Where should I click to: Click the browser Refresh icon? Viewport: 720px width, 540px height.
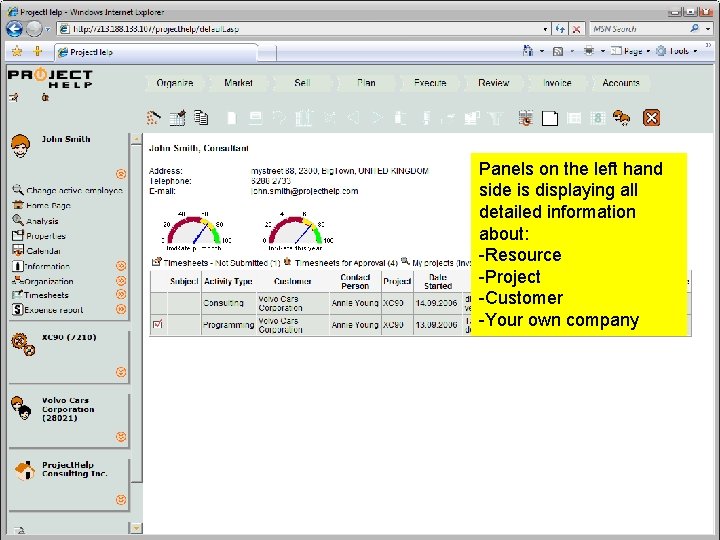pyautogui.click(x=560, y=29)
